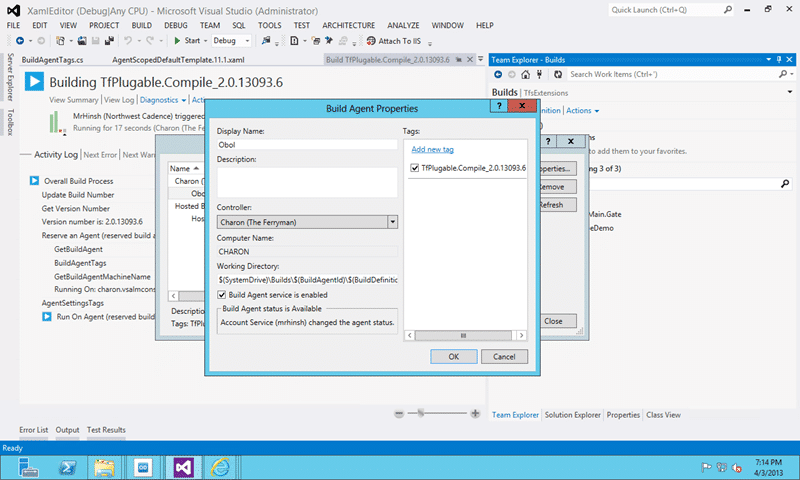Viewport: 800px width, 480px height.
Task: Toggle Build Agent service is enabled checkbox
Action: (x=221, y=295)
